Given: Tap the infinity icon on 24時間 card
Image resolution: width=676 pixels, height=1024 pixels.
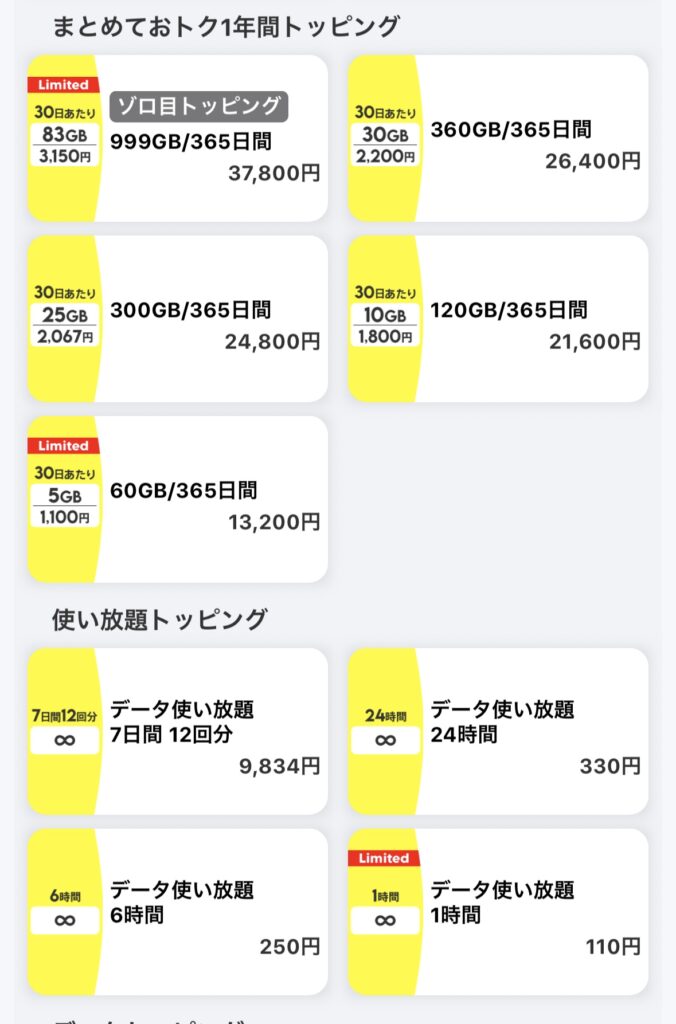Looking at the screenshot, I should [385, 742].
